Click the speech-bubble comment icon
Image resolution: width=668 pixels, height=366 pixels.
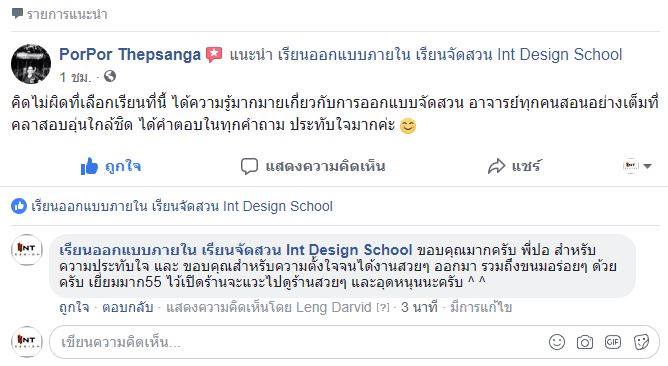coord(249,166)
